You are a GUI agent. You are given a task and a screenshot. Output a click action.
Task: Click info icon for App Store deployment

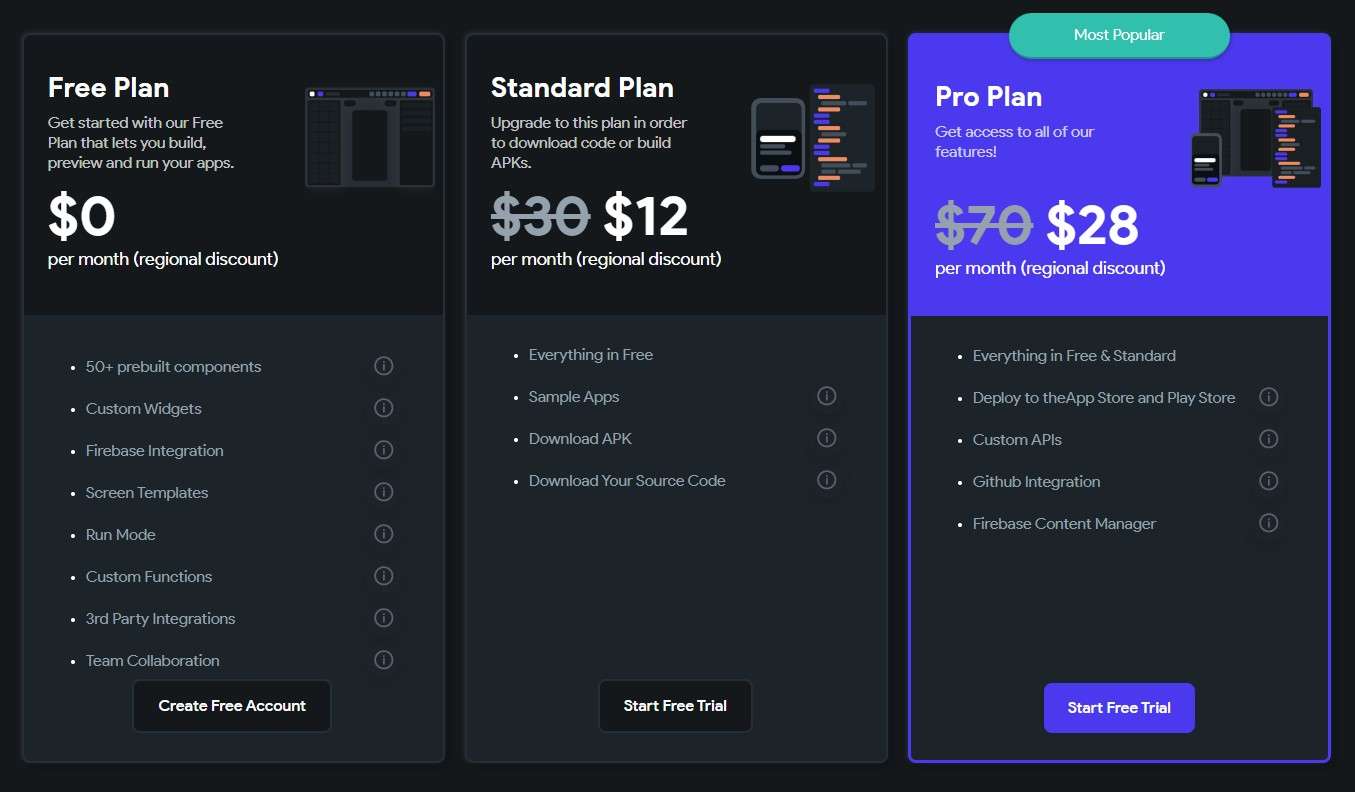click(1269, 397)
